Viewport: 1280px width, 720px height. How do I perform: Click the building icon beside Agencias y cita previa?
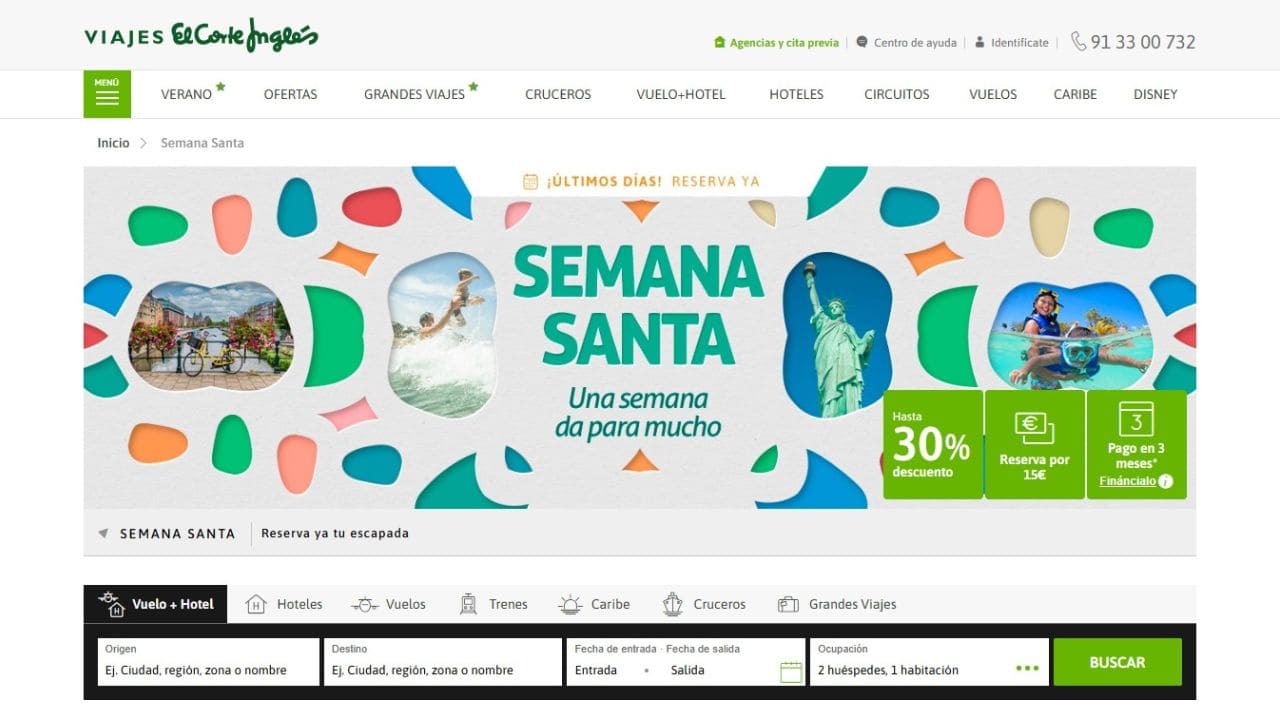pos(719,42)
